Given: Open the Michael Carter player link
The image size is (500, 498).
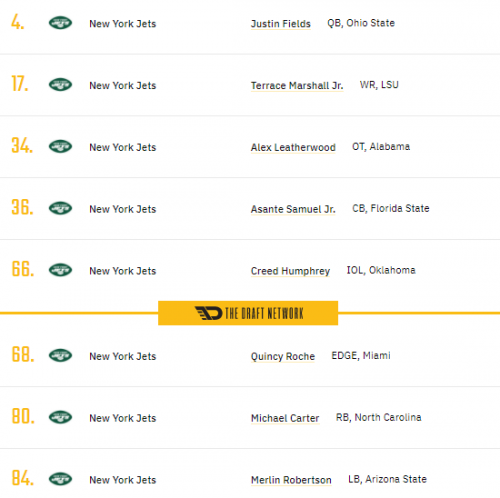Looking at the screenshot, I should coord(285,418).
